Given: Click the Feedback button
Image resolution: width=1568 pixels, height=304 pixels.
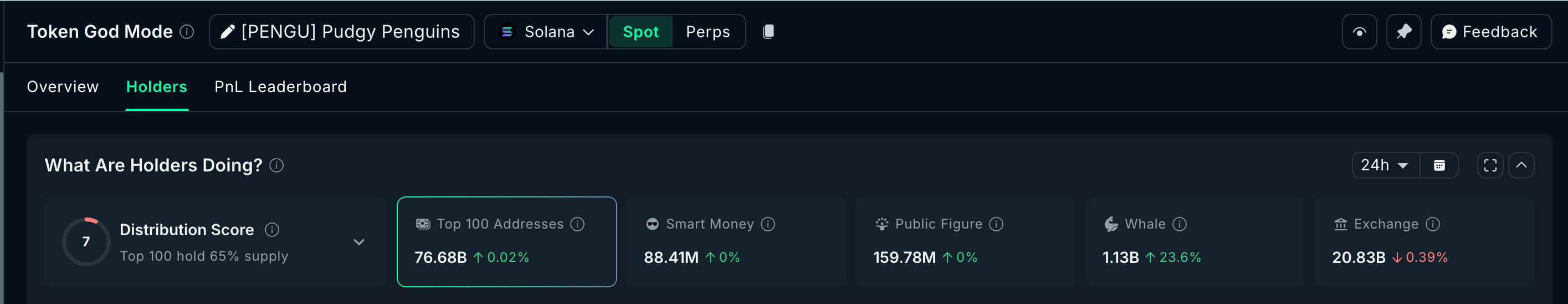Looking at the screenshot, I should [x=1490, y=32].
